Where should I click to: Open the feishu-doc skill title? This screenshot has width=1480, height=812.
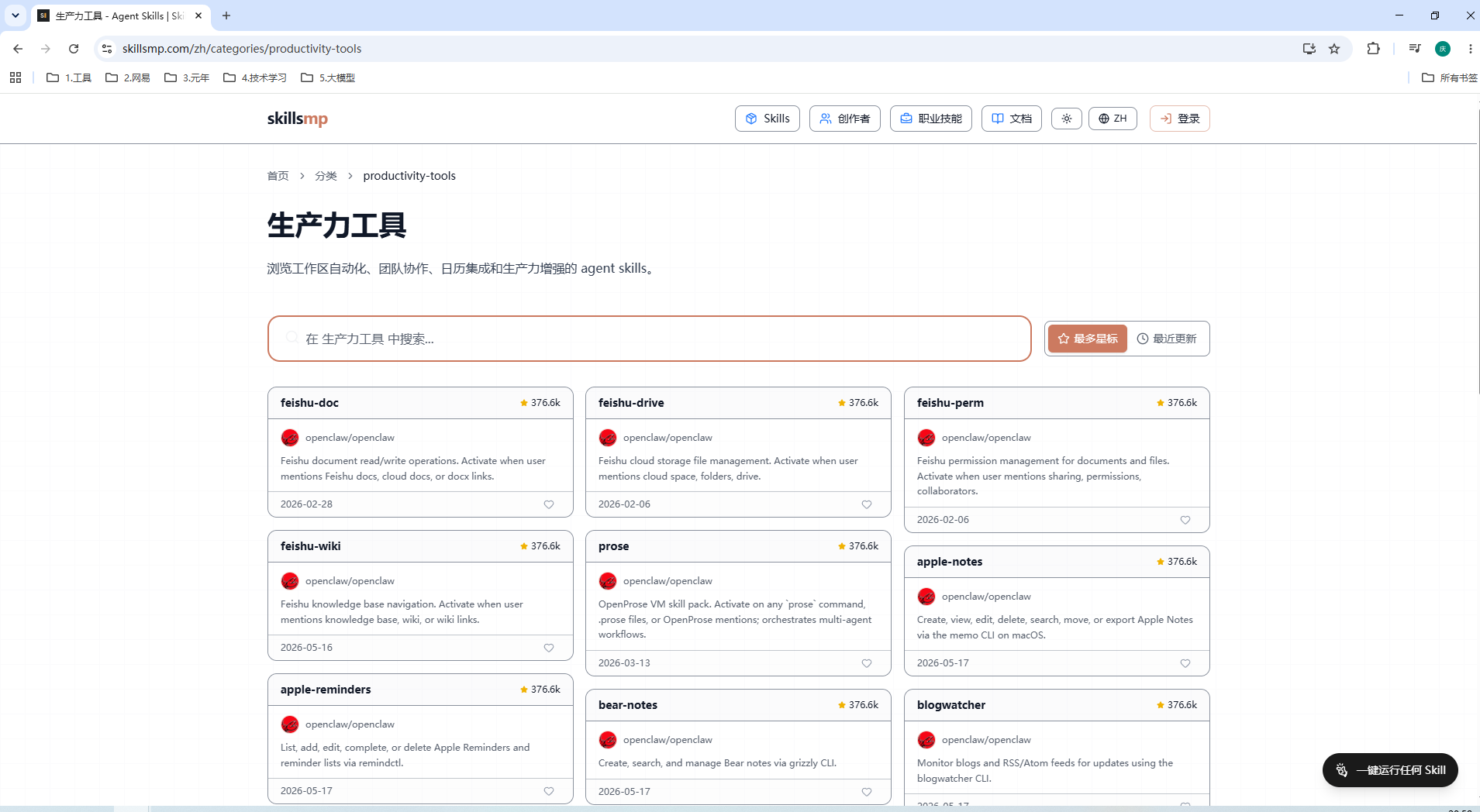309,403
